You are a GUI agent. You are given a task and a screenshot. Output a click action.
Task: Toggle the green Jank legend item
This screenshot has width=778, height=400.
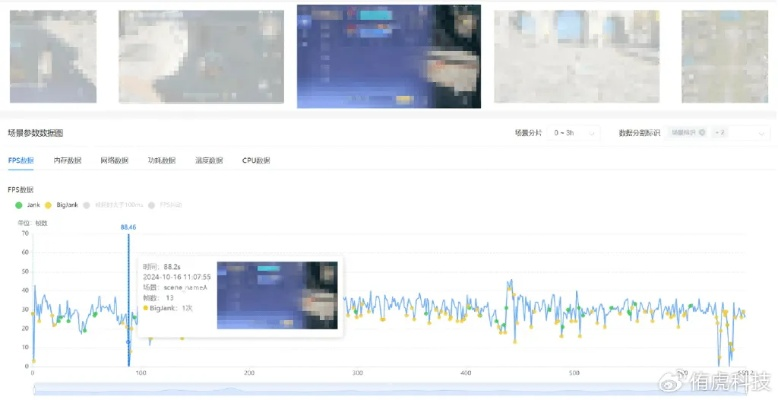pos(28,205)
